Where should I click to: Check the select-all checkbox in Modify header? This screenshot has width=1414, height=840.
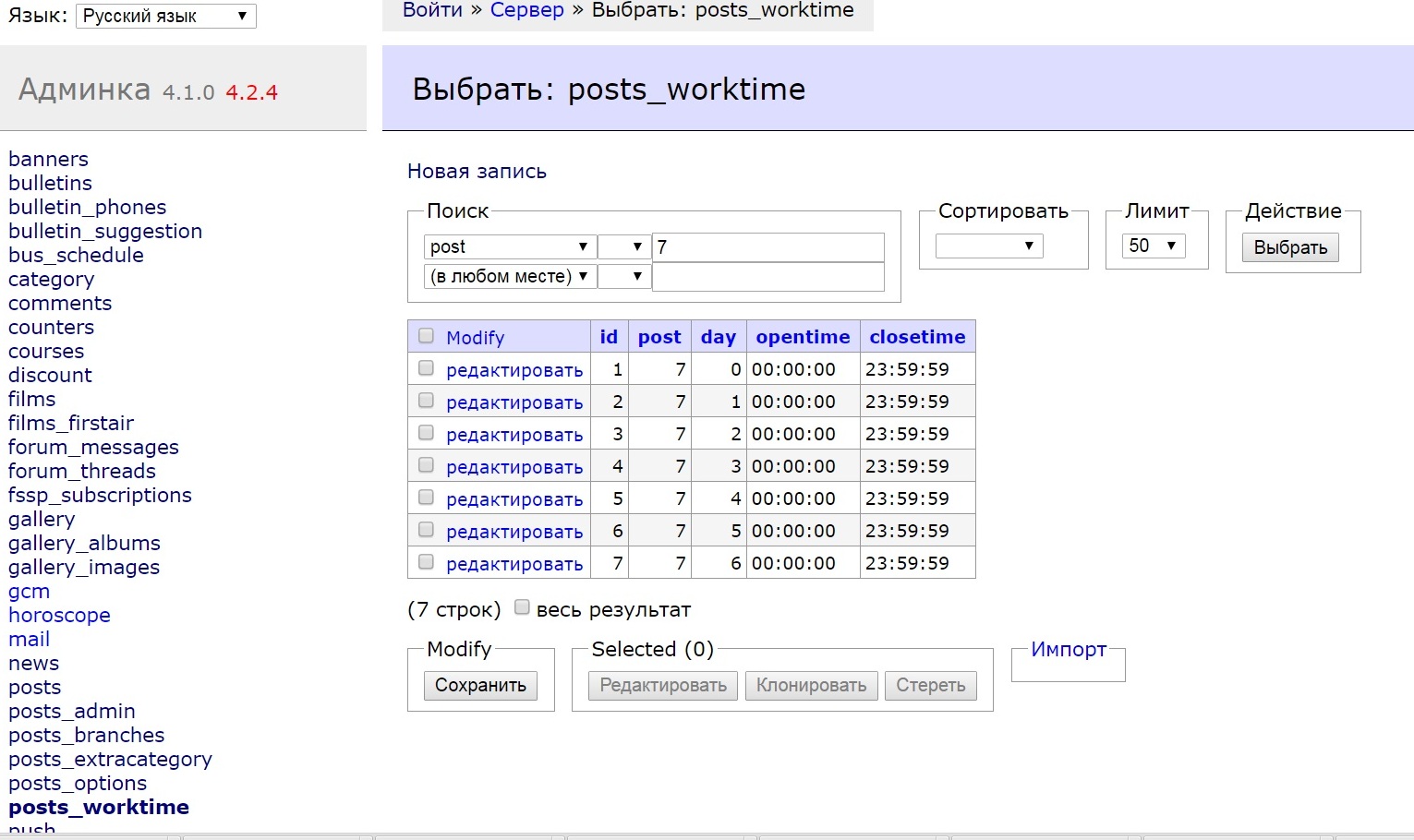[426, 336]
